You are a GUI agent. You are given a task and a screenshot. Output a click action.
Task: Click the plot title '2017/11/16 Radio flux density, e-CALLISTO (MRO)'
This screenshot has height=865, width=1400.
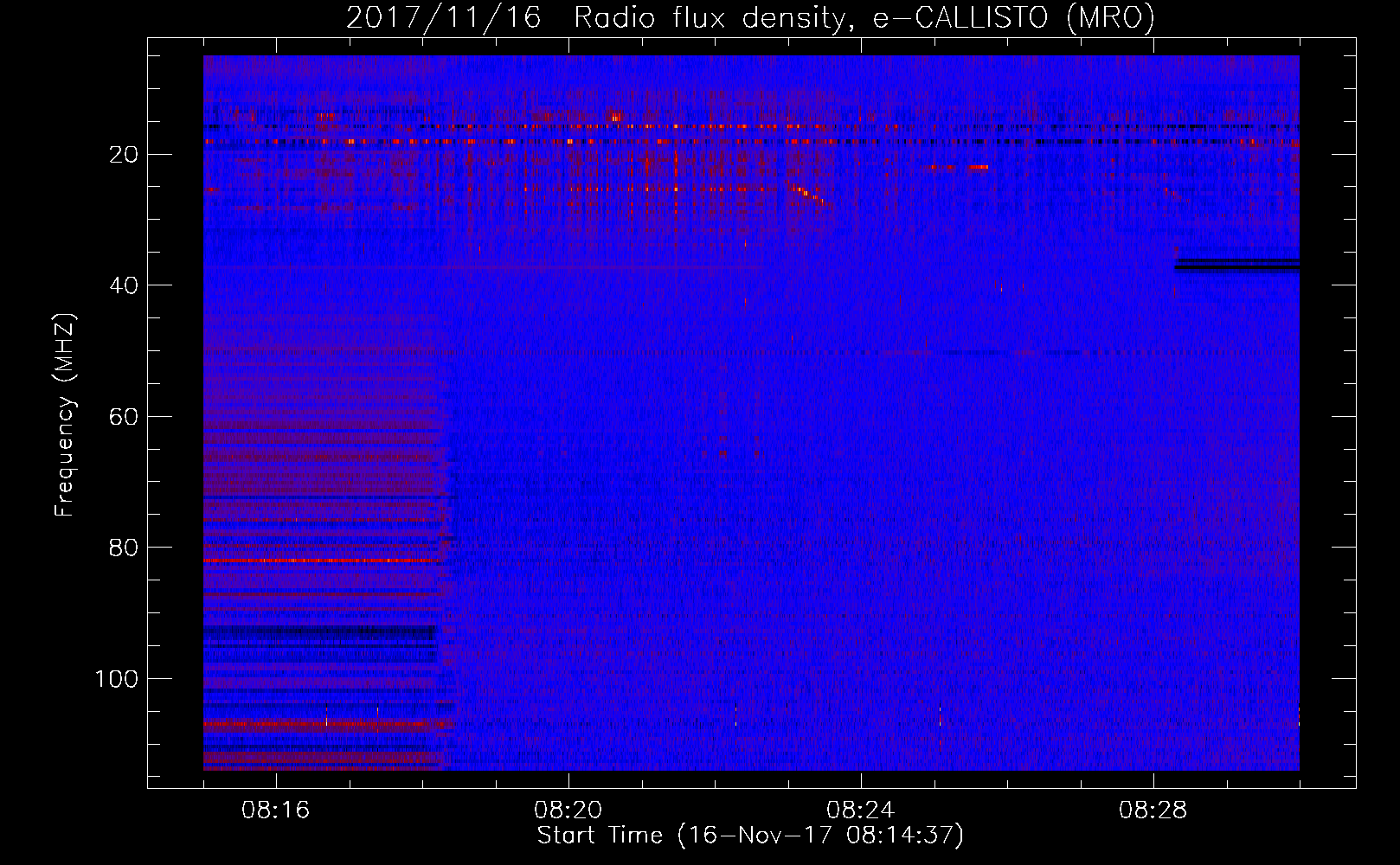pos(750,17)
